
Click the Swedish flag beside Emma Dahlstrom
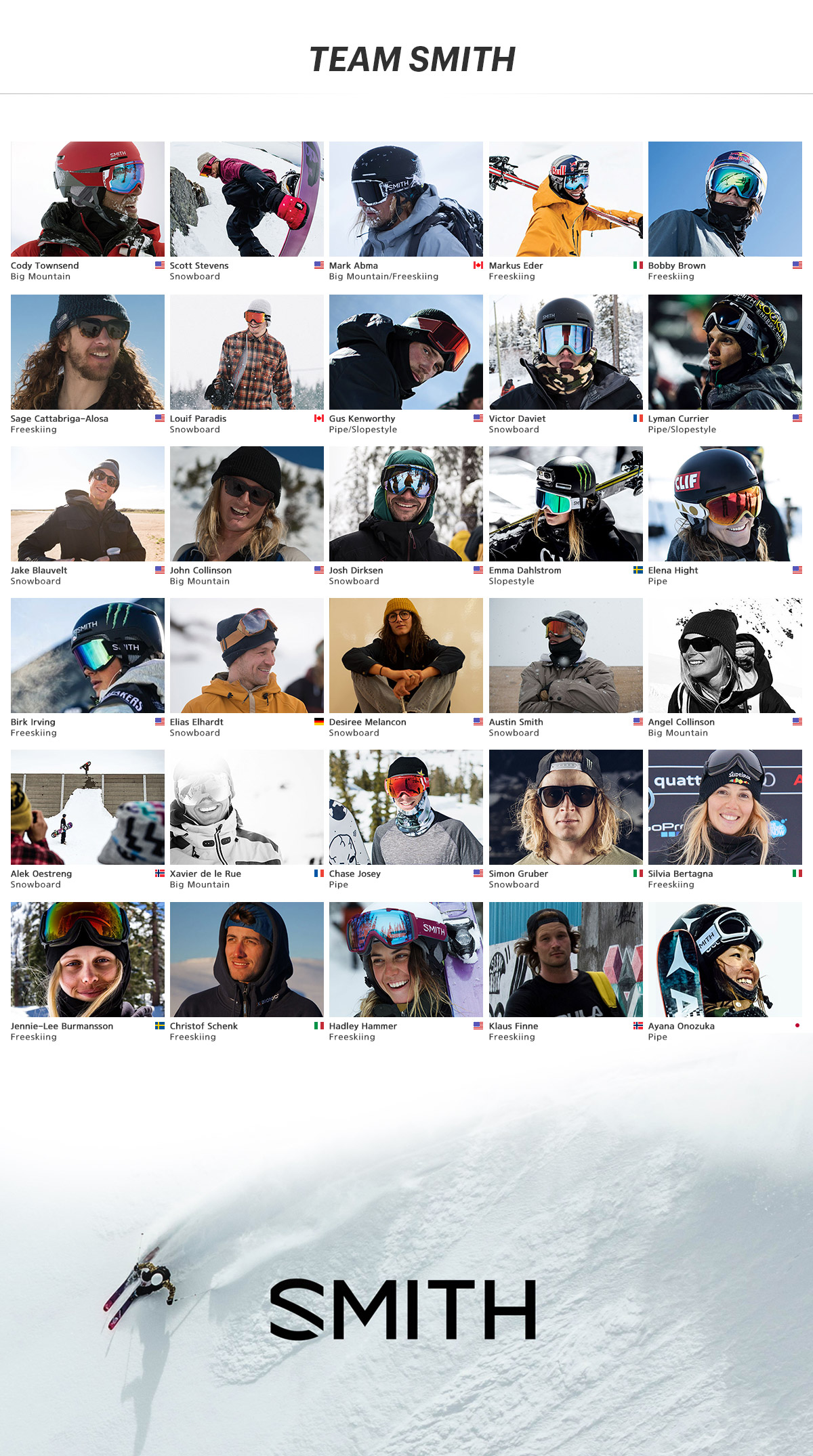click(638, 570)
